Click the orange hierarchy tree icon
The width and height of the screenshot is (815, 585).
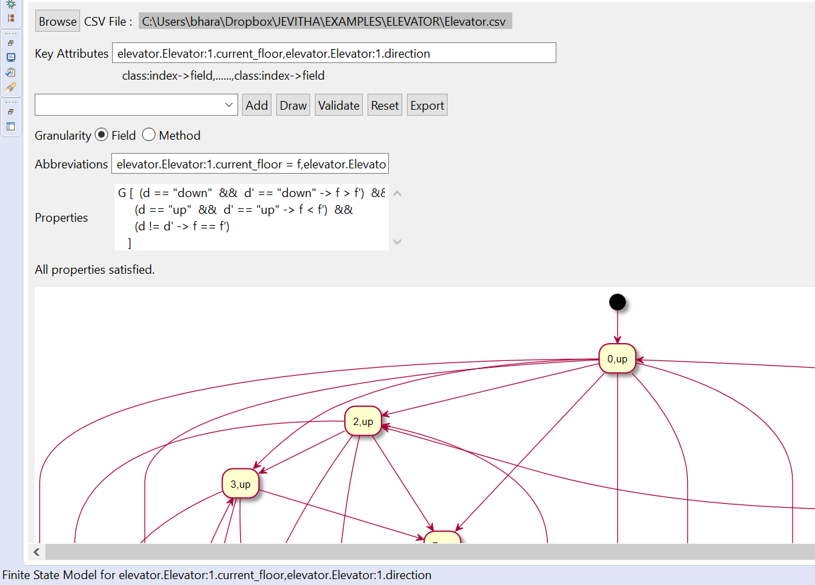tap(11, 18)
